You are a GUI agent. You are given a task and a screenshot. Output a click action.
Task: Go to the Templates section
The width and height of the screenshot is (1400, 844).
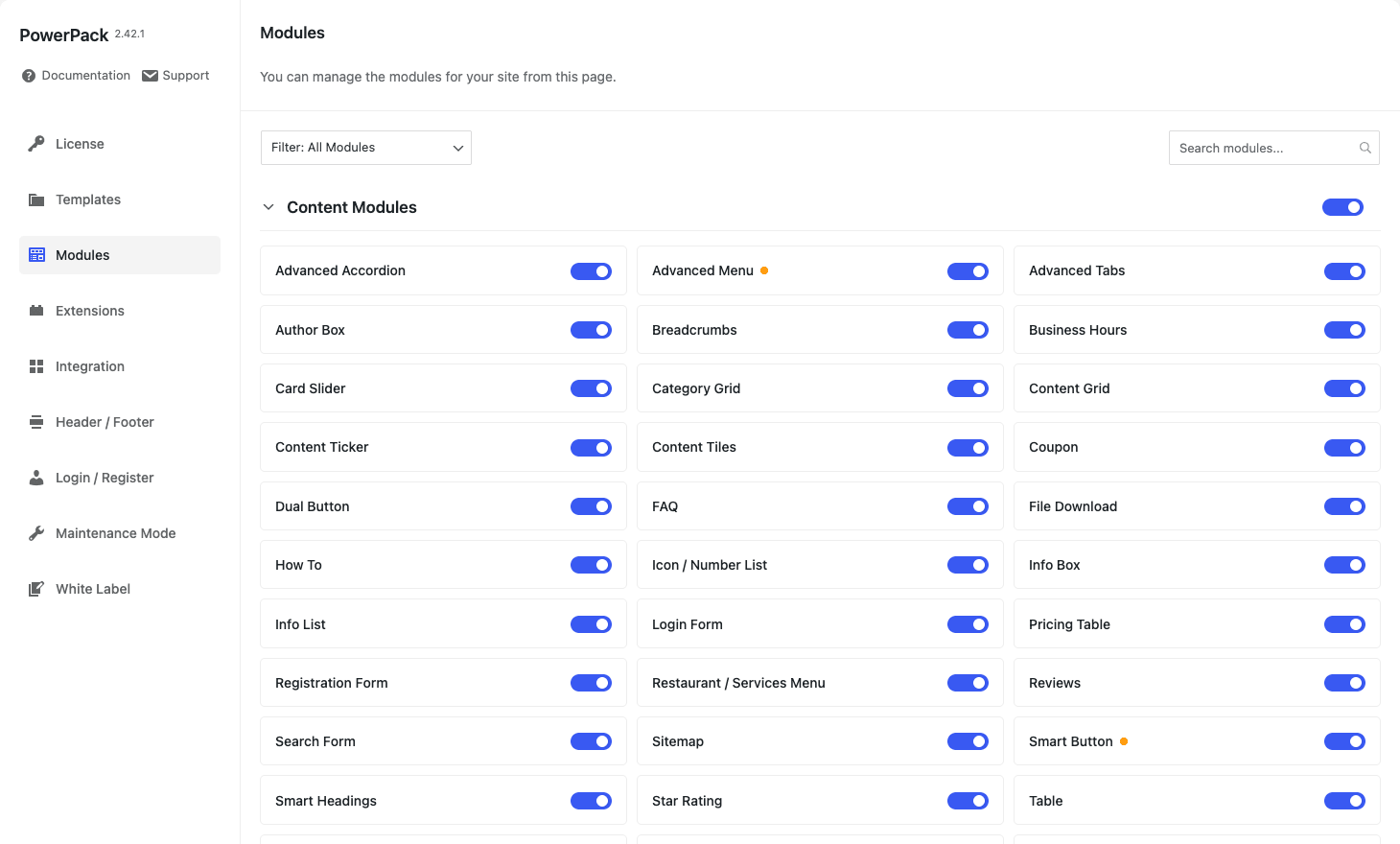120,199
